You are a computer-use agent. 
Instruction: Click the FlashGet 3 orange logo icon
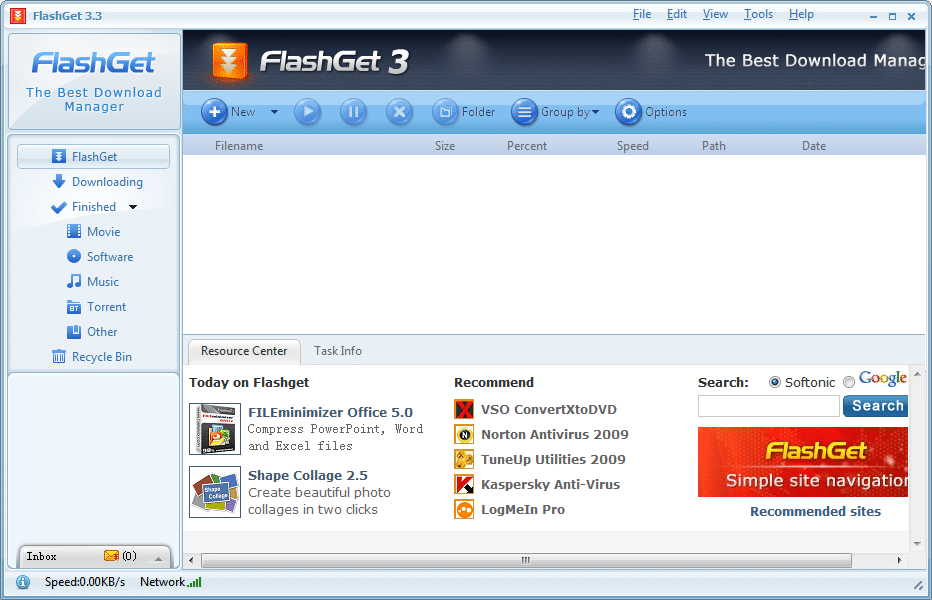pyautogui.click(x=229, y=61)
